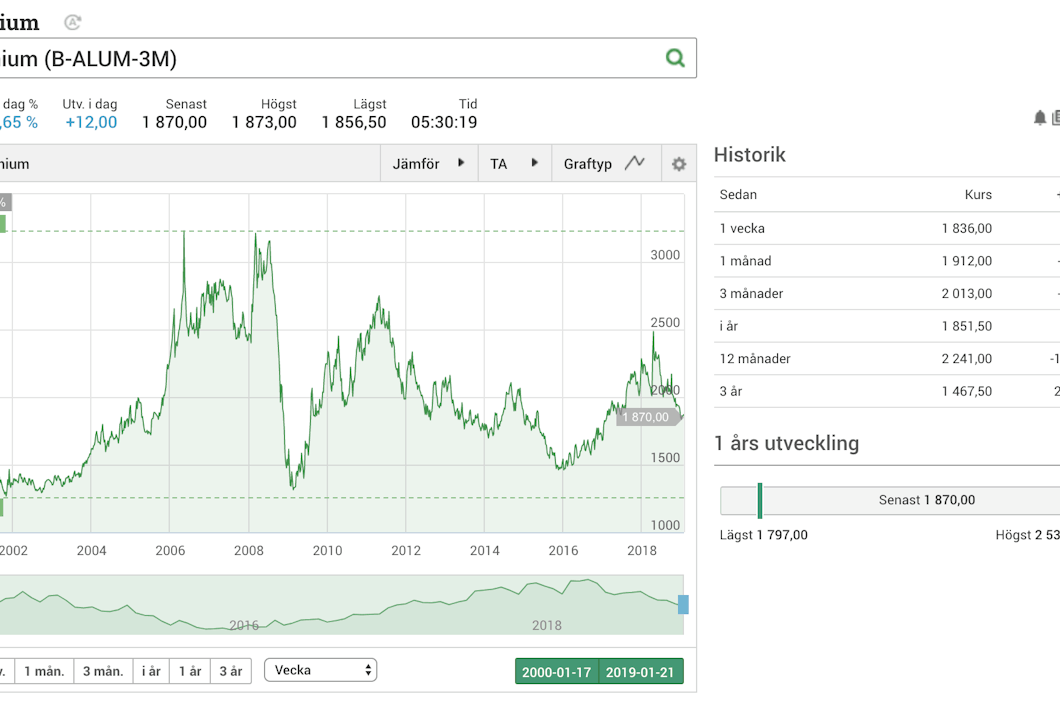The width and height of the screenshot is (1060, 706).
Task: Open the TA dropdown menu
Action: pyautogui.click(x=514, y=164)
